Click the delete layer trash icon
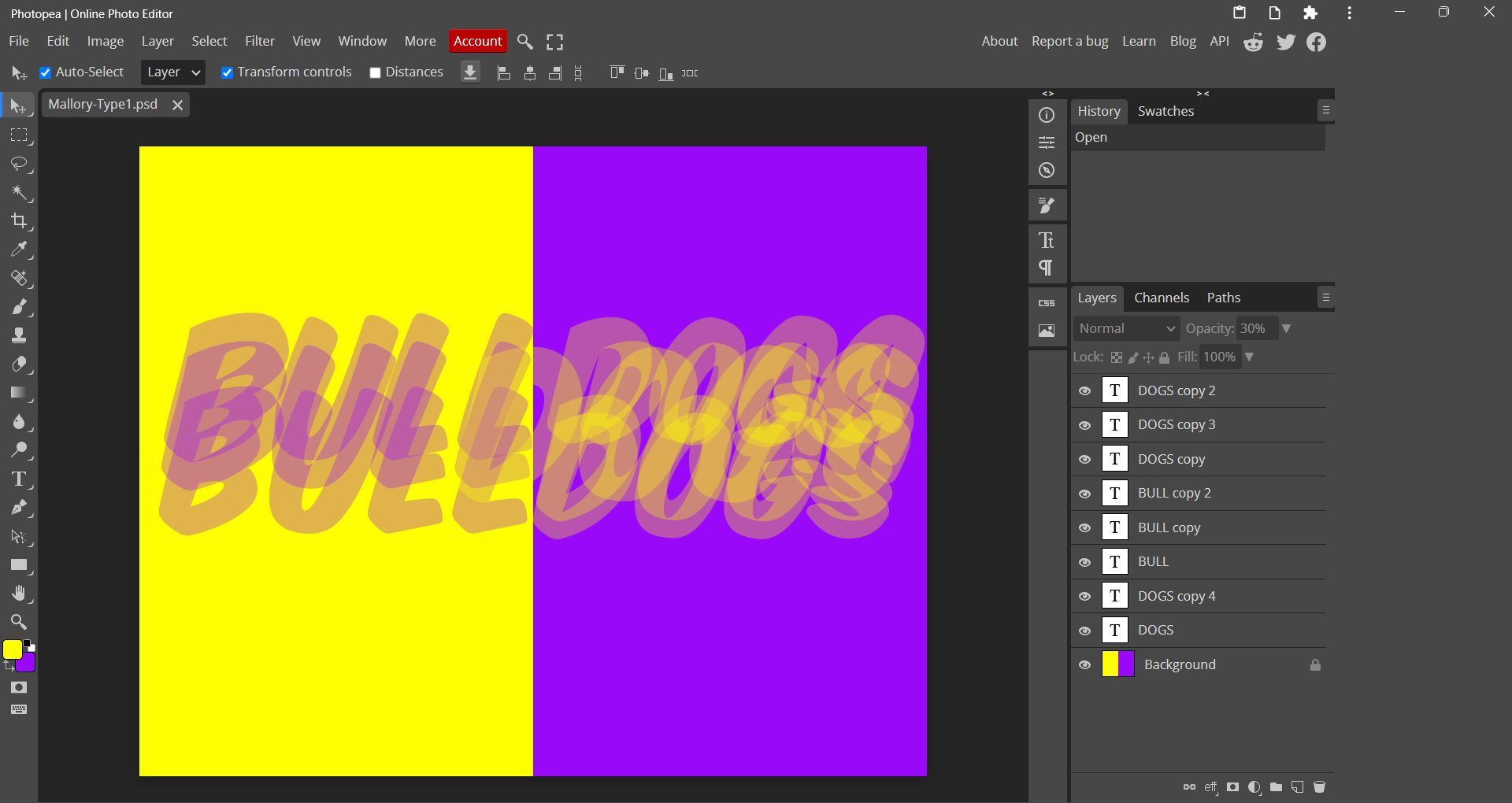 [x=1319, y=787]
